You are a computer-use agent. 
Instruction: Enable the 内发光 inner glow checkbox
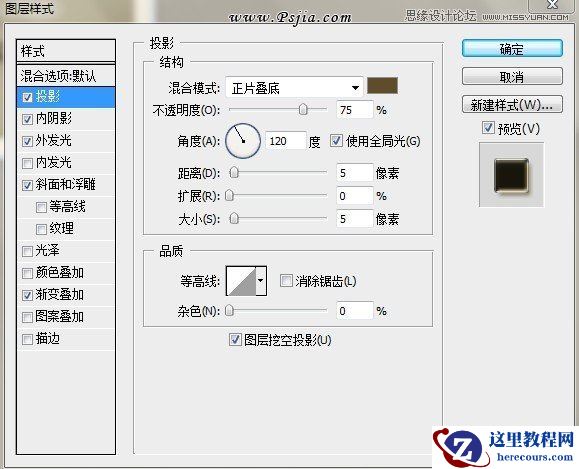(x=27, y=163)
